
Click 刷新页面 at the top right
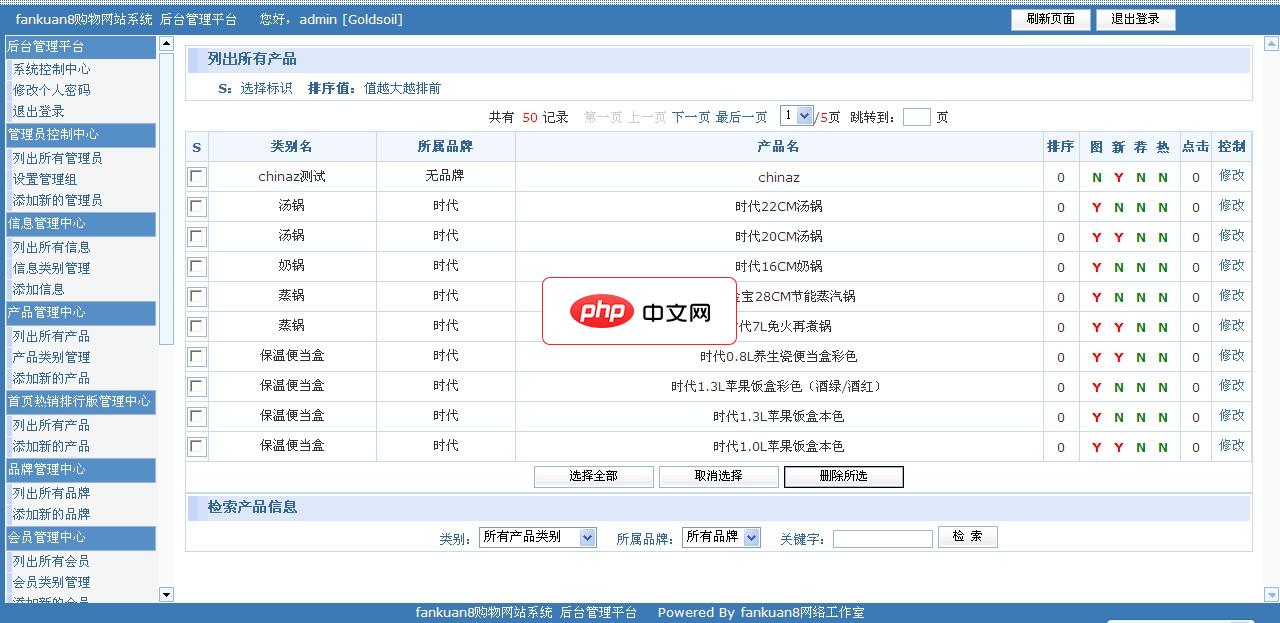point(1050,19)
